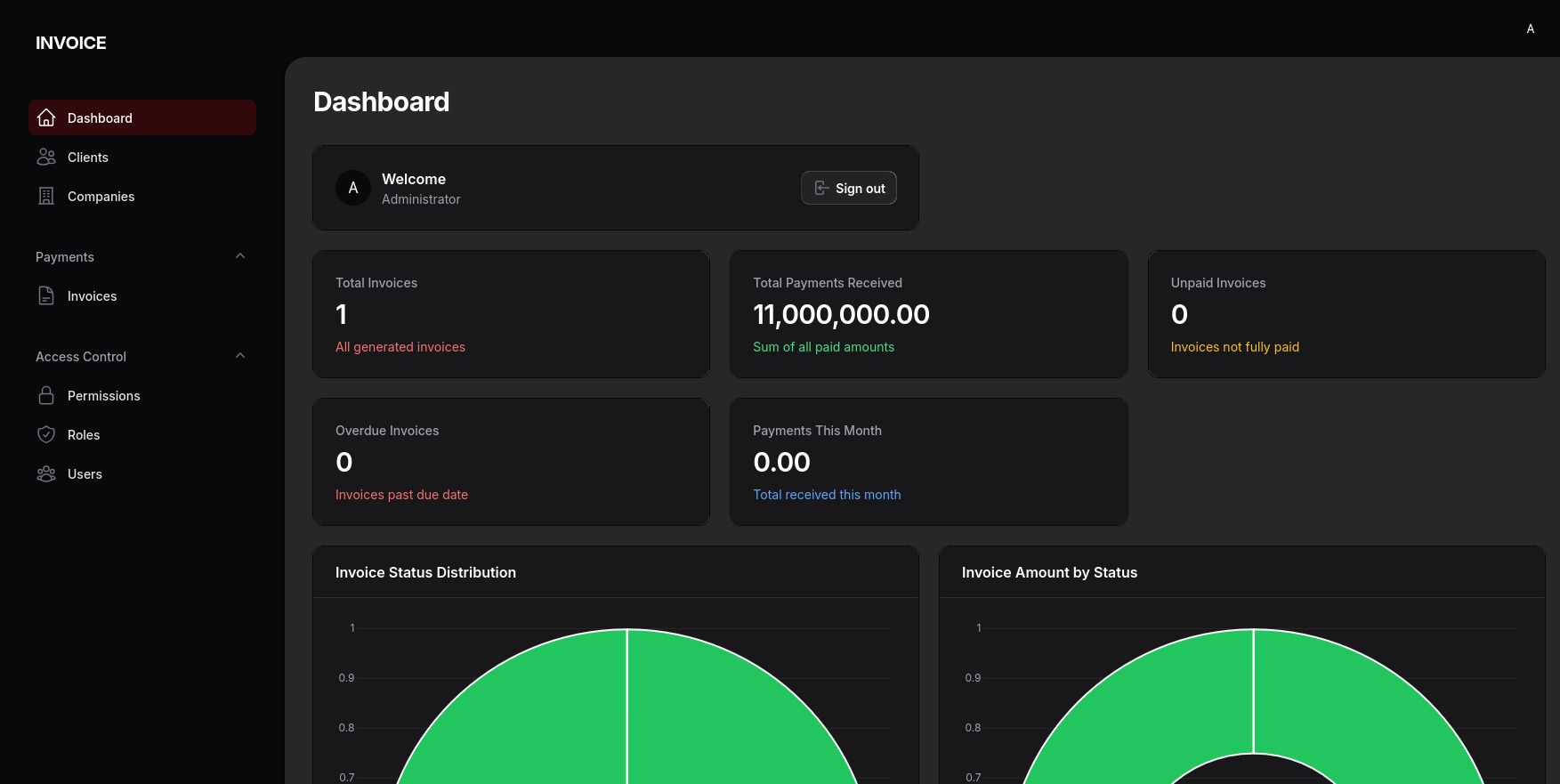
Task: Click the Welcome card avatar circle
Action: coord(353,188)
